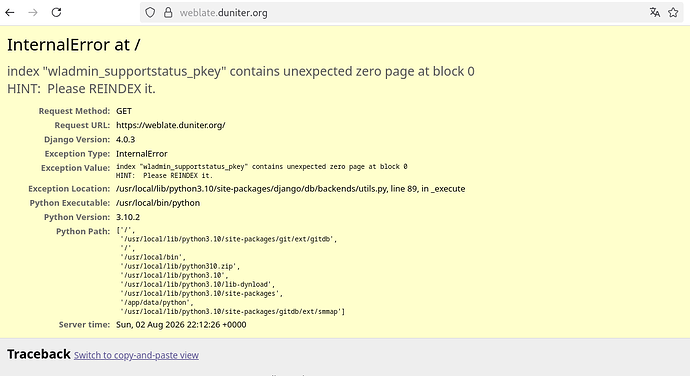690x376 pixels.
Task: Go back with the browser back arrow
Action: pyautogui.click(x=10, y=12)
